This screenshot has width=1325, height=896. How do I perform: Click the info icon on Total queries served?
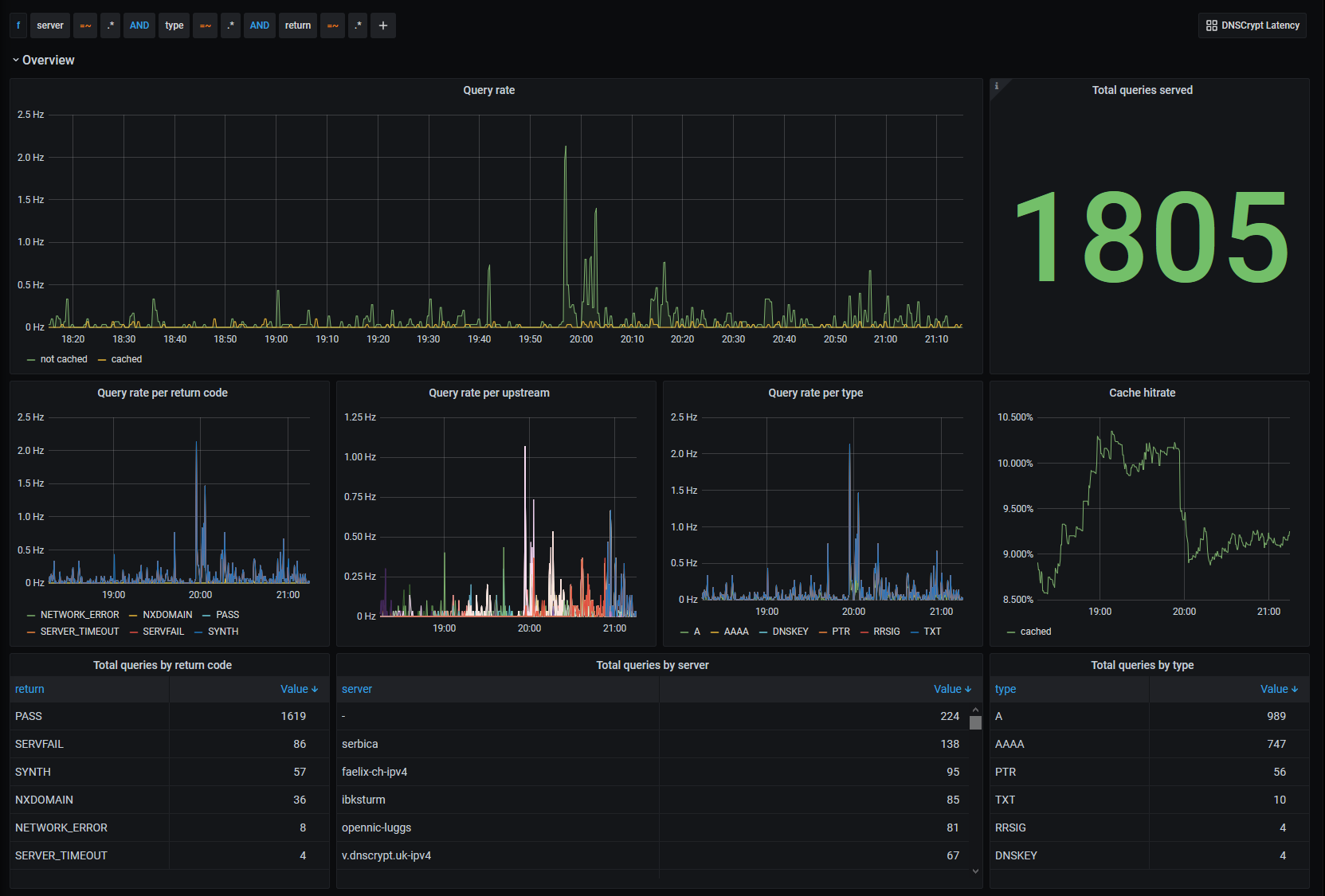point(997,86)
